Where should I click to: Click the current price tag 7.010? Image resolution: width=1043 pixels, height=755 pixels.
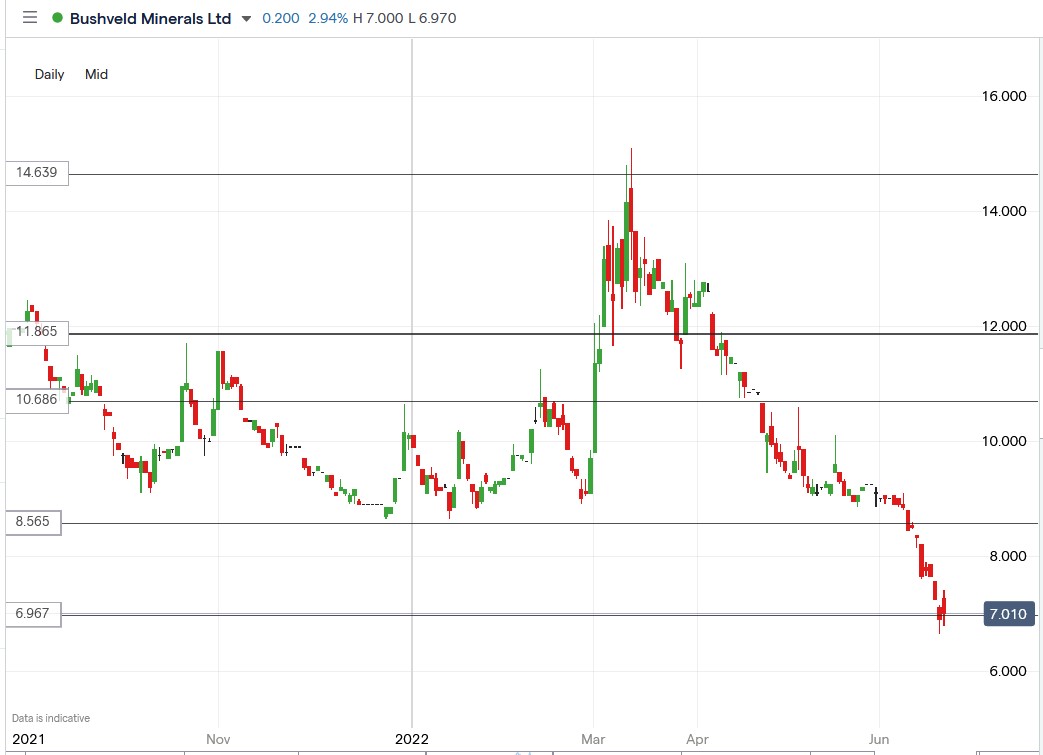point(1009,614)
